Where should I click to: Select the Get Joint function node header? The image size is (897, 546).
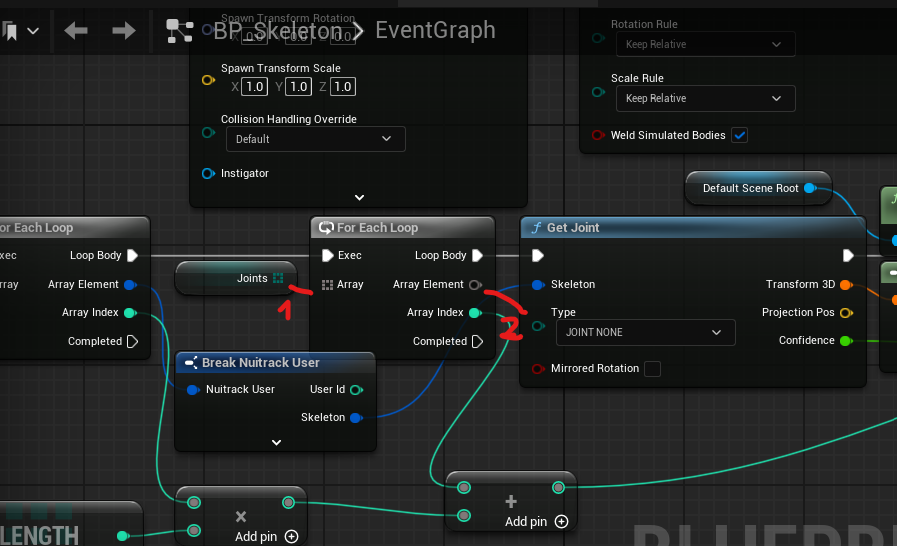[693, 228]
